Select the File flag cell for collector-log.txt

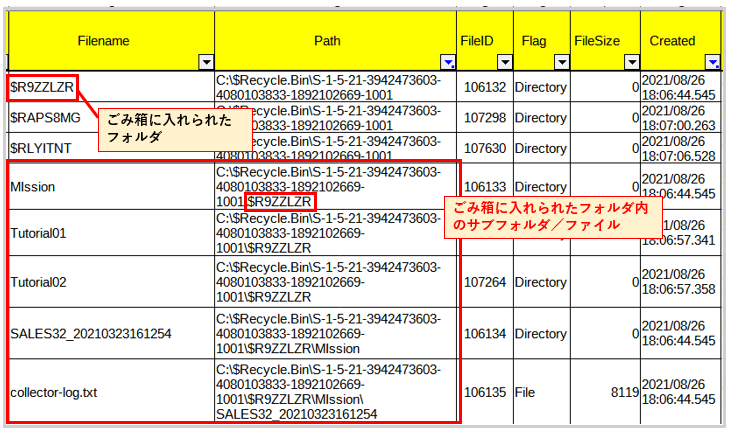[x=542, y=392]
